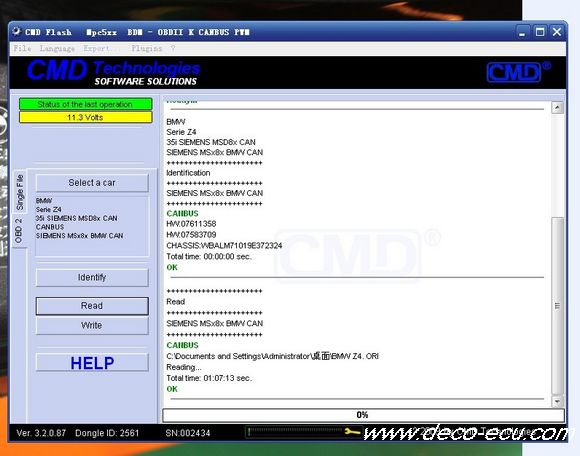Maximize the CMD Flash window
This screenshot has width=580, height=456.
point(540,32)
